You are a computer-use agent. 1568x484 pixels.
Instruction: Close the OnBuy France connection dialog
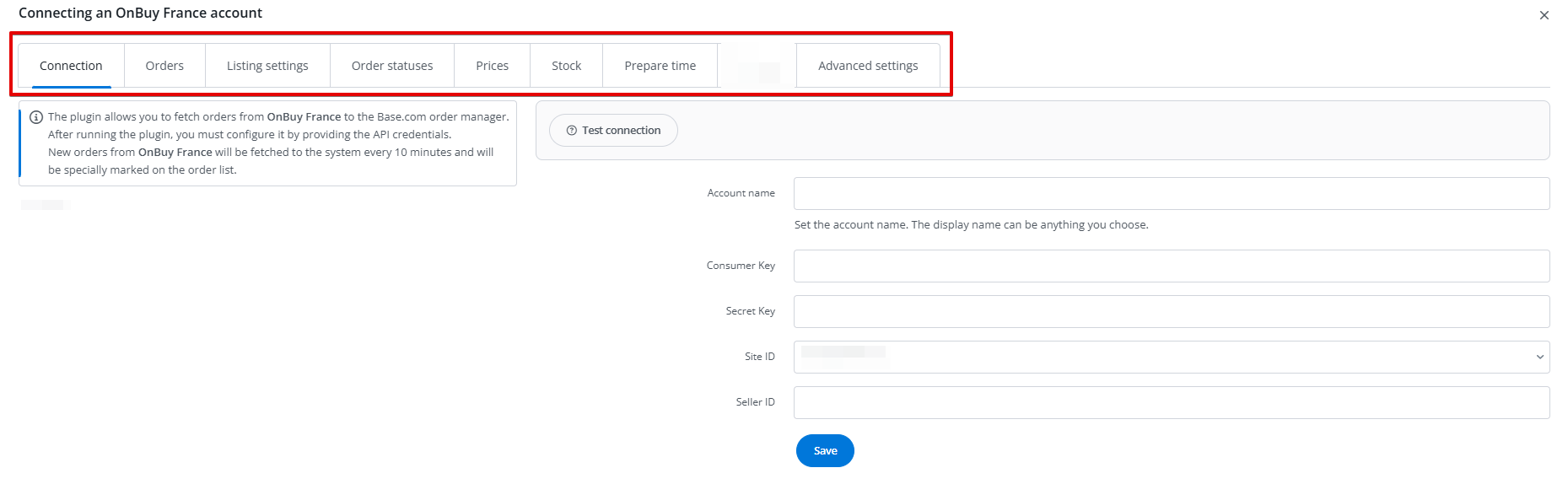1544,15
